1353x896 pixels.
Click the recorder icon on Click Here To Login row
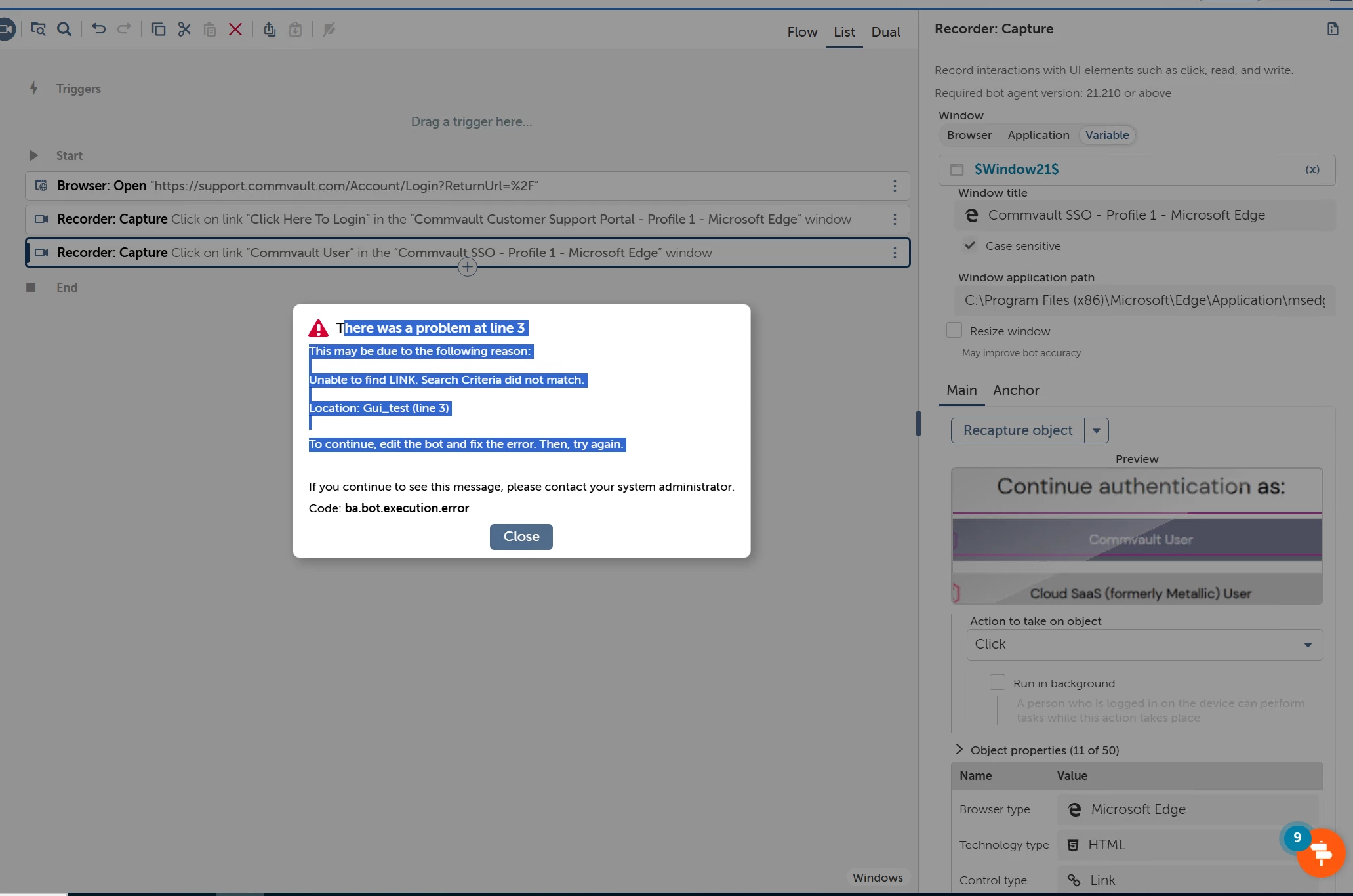[41, 219]
